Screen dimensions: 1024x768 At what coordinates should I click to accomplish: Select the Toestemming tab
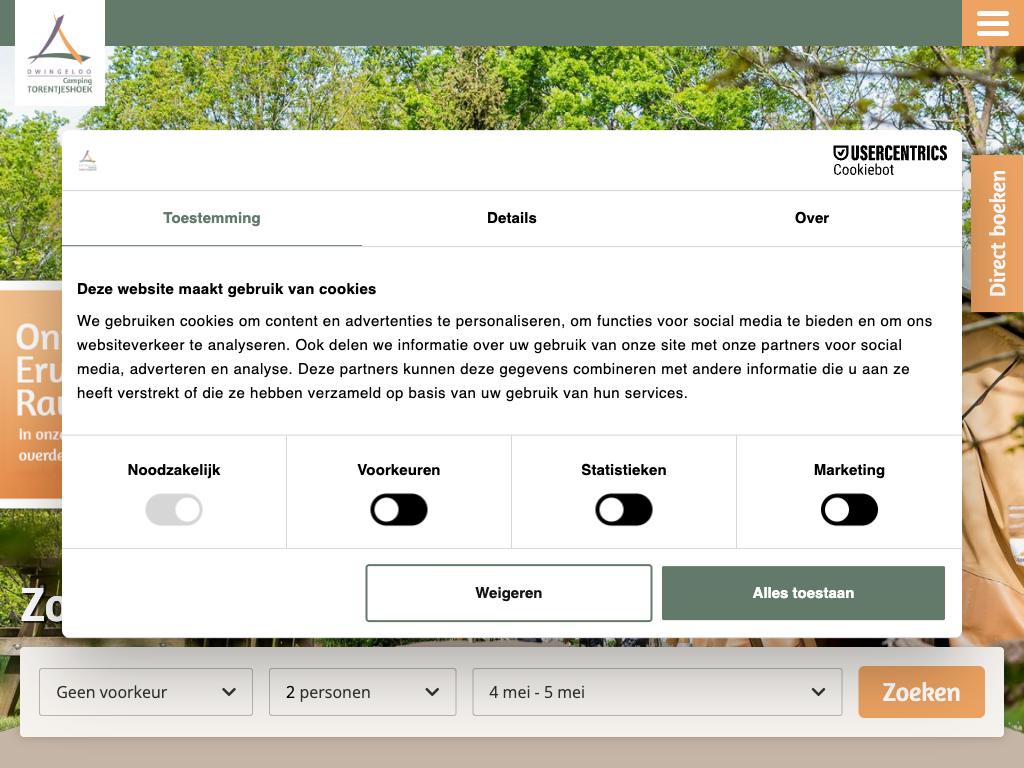(212, 218)
